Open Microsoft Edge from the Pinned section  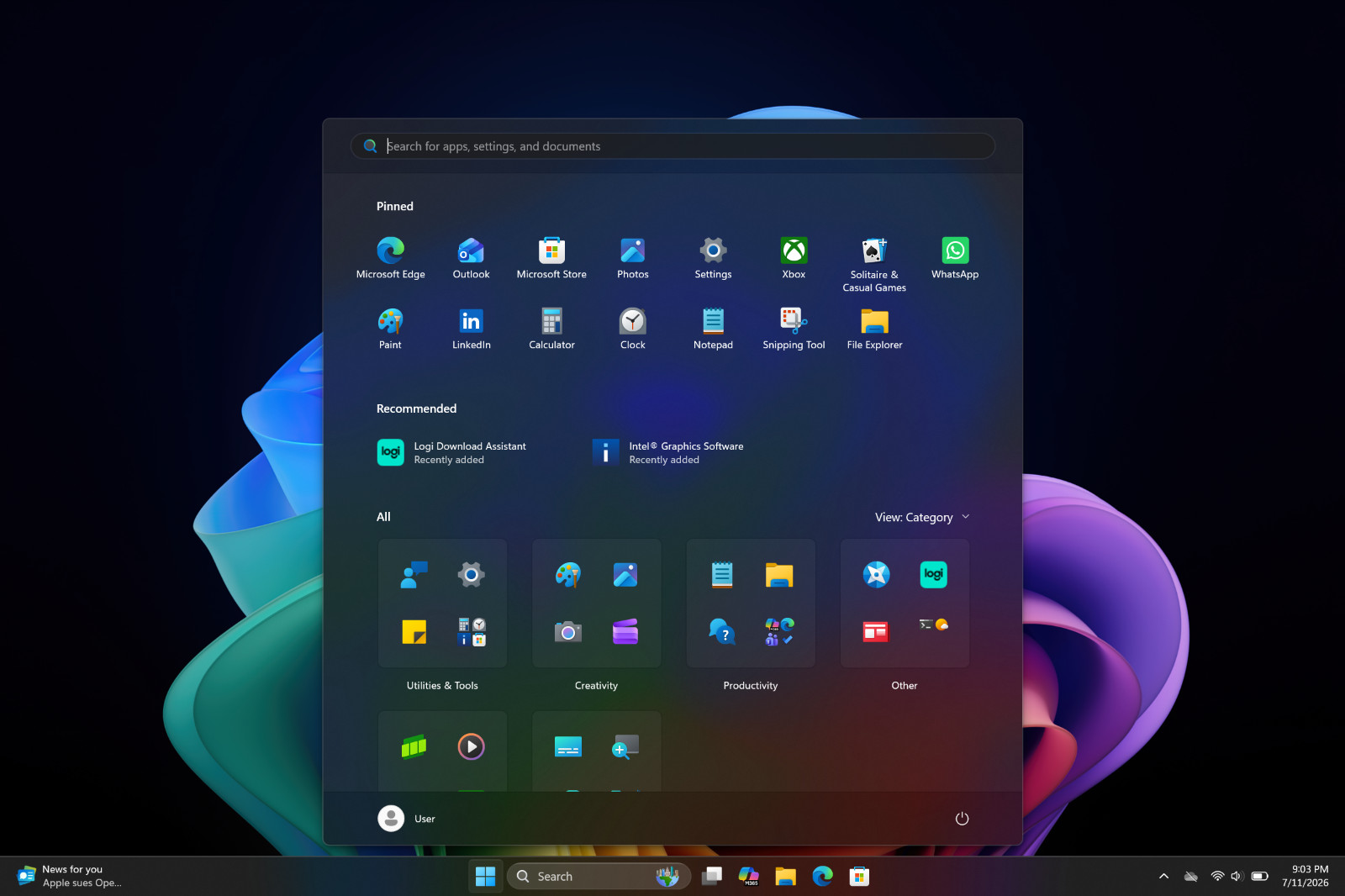pyautogui.click(x=390, y=258)
